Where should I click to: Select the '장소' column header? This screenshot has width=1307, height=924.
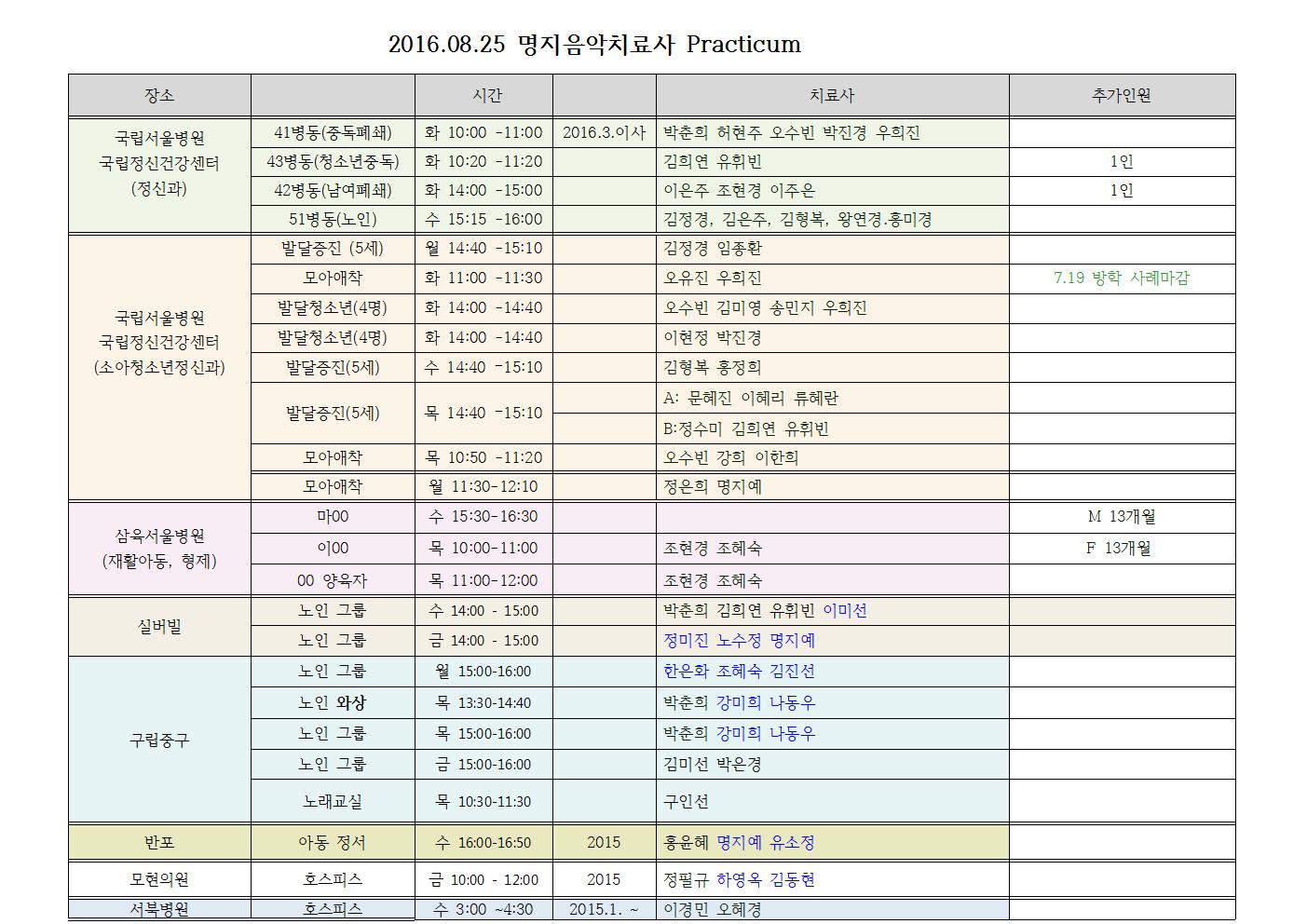[159, 95]
